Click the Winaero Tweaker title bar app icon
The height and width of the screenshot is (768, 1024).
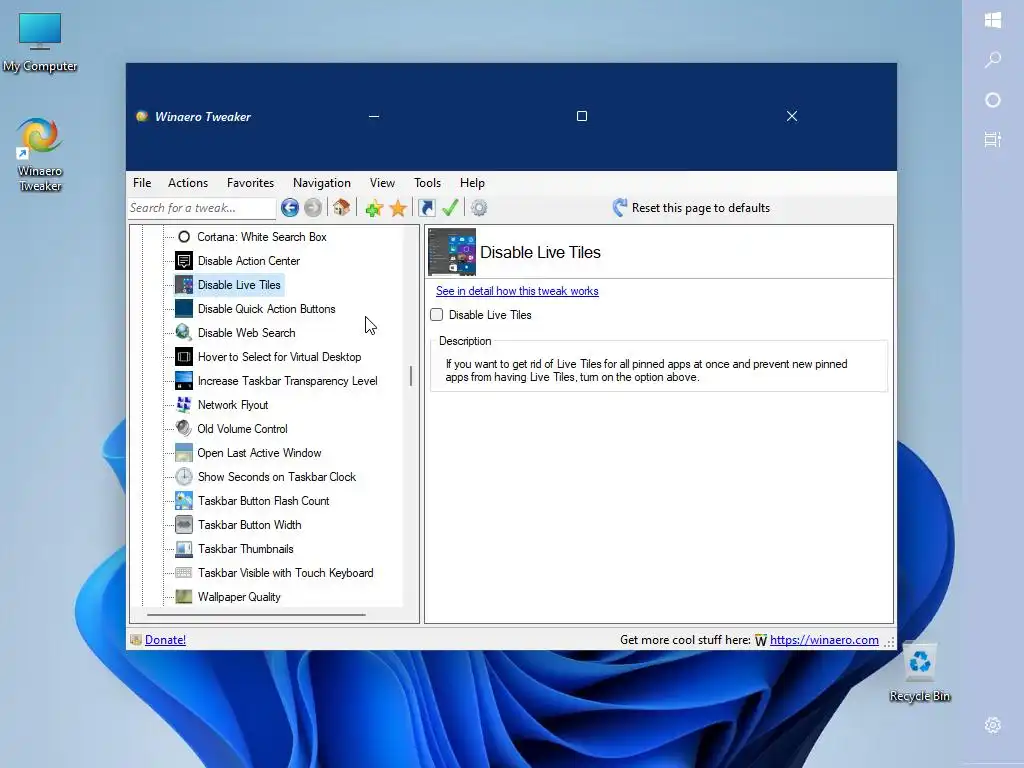click(141, 116)
